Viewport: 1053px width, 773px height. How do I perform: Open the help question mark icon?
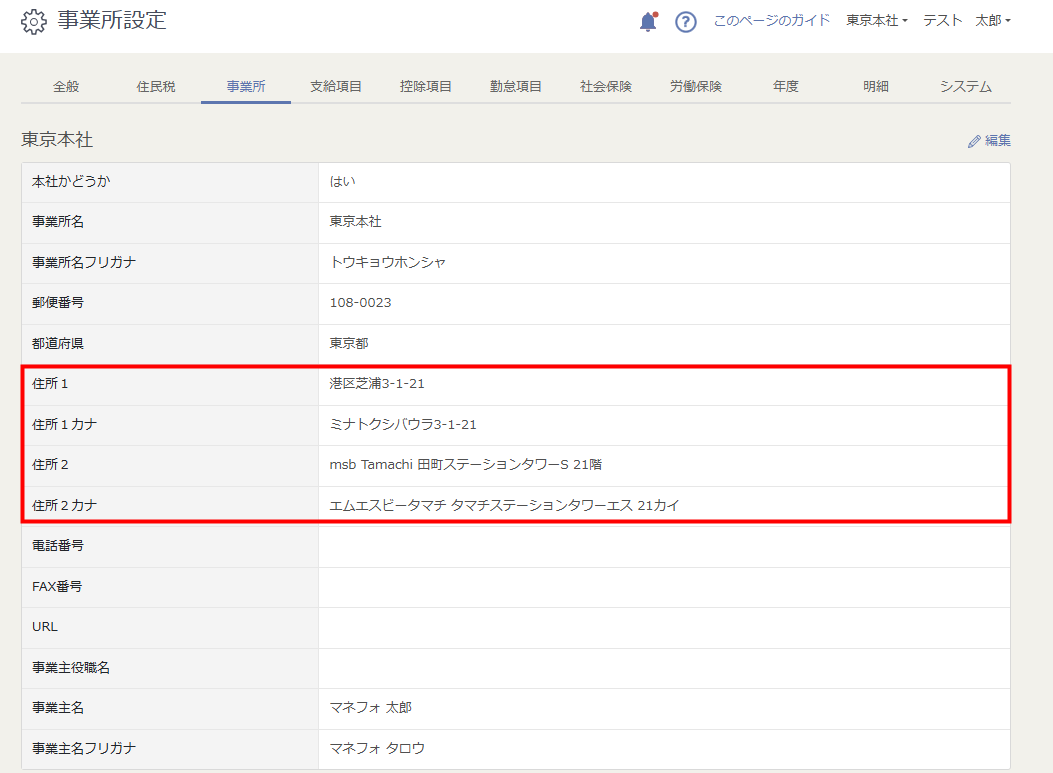click(686, 22)
